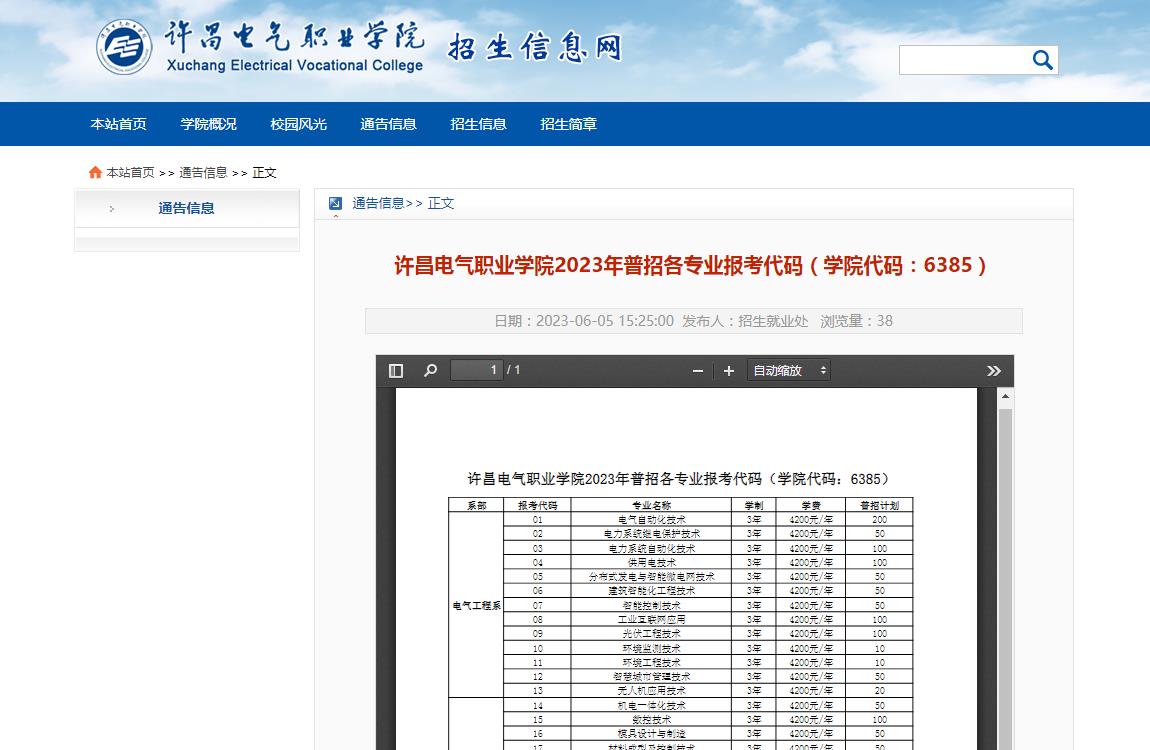
Task: Click 普招计划 column header
Action: click(879, 505)
